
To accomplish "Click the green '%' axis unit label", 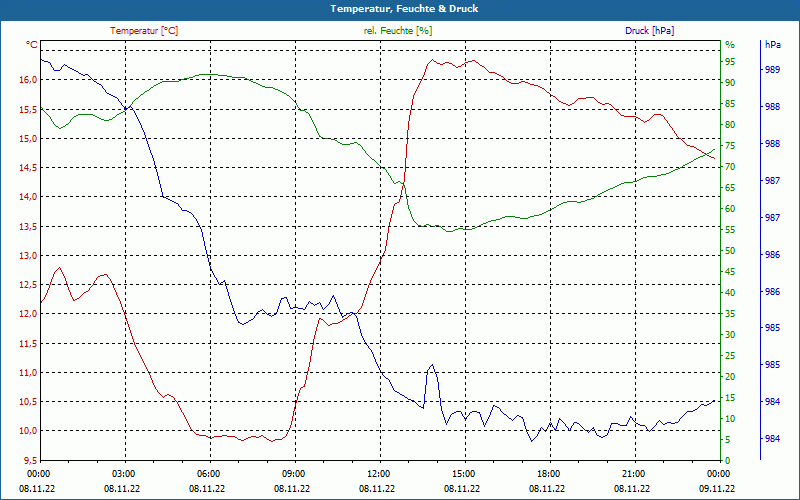I will point(730,45).
